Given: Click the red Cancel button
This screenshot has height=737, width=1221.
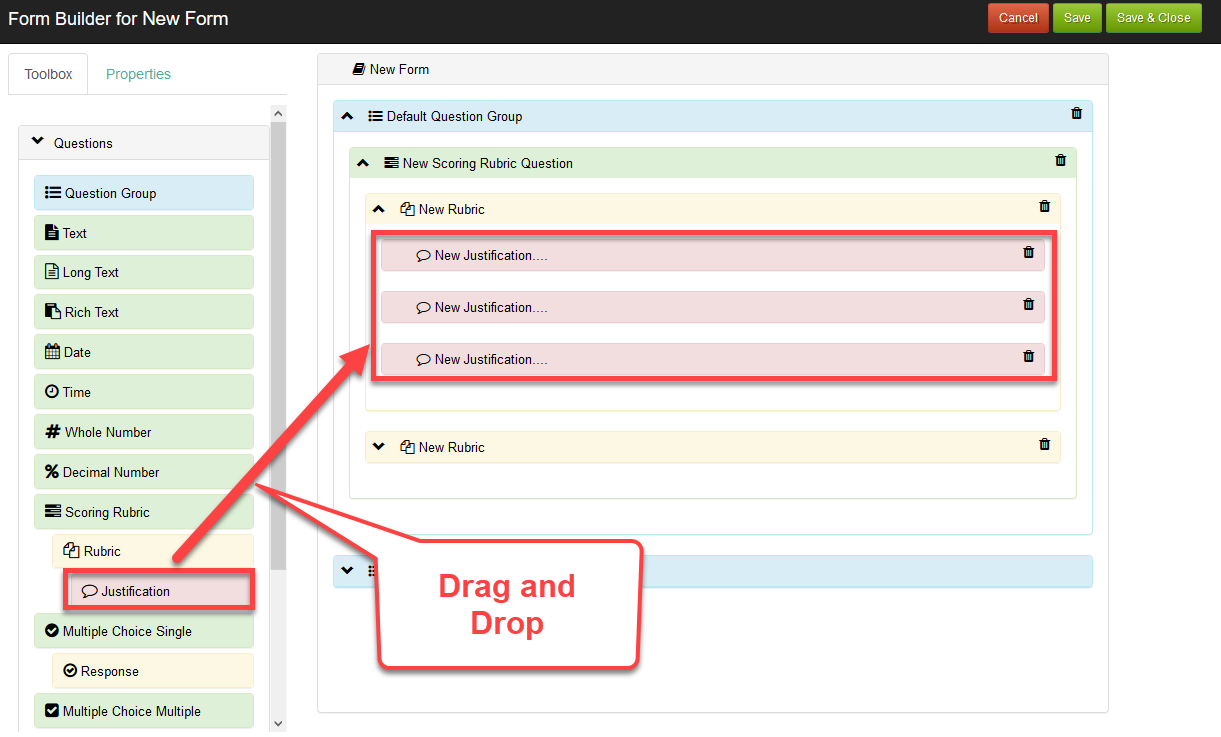Looking at the screenshot, I should (1018, 18).
